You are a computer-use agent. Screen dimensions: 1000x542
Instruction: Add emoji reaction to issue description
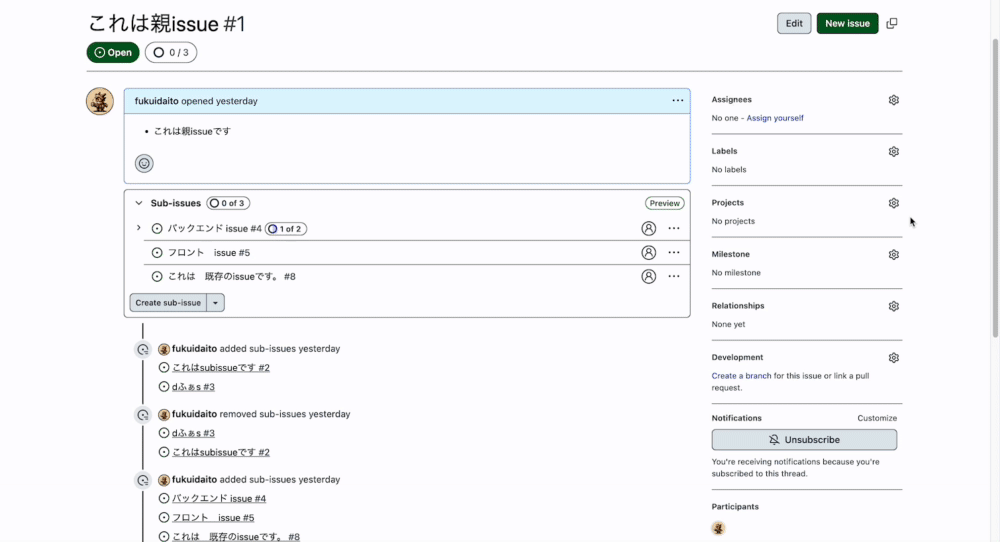tap(144, 164)
